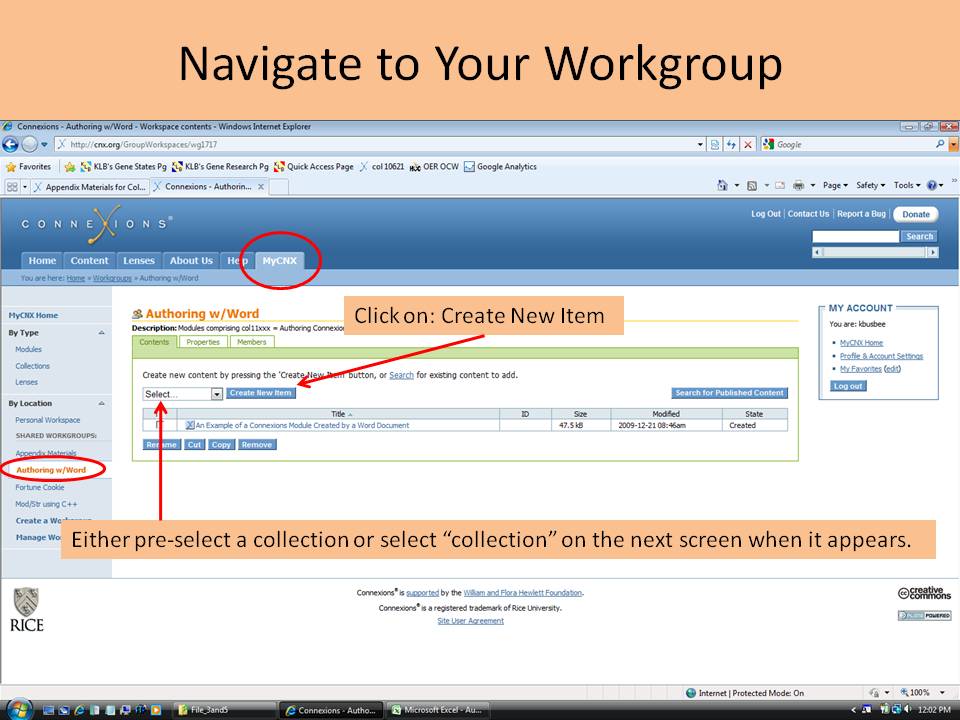Click the Rice University logo

[27, 609]
